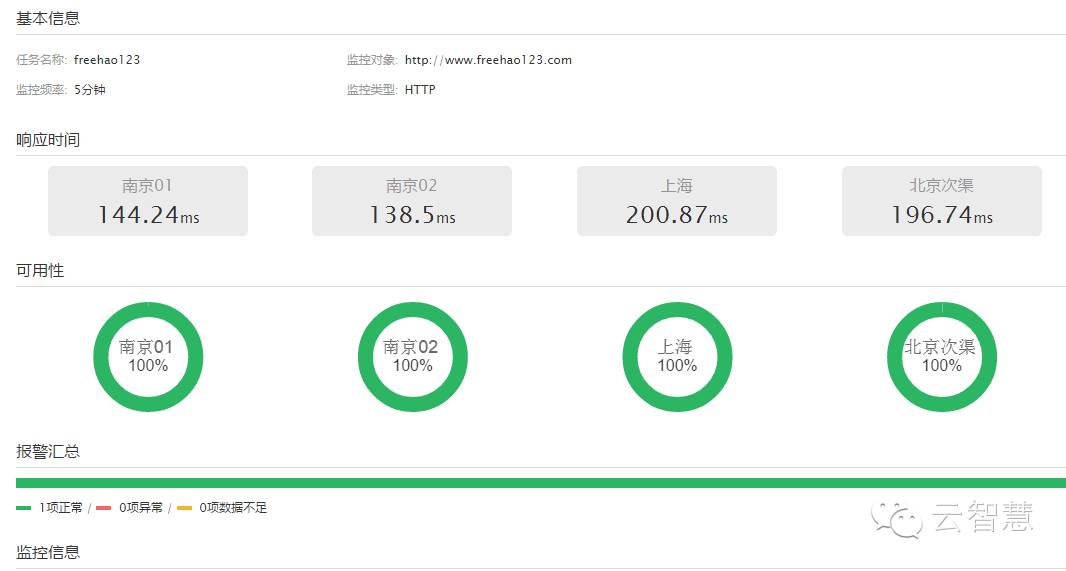Click the green alarm summary bar
Screen dimensions: 1066x571
tap(541, 483)
